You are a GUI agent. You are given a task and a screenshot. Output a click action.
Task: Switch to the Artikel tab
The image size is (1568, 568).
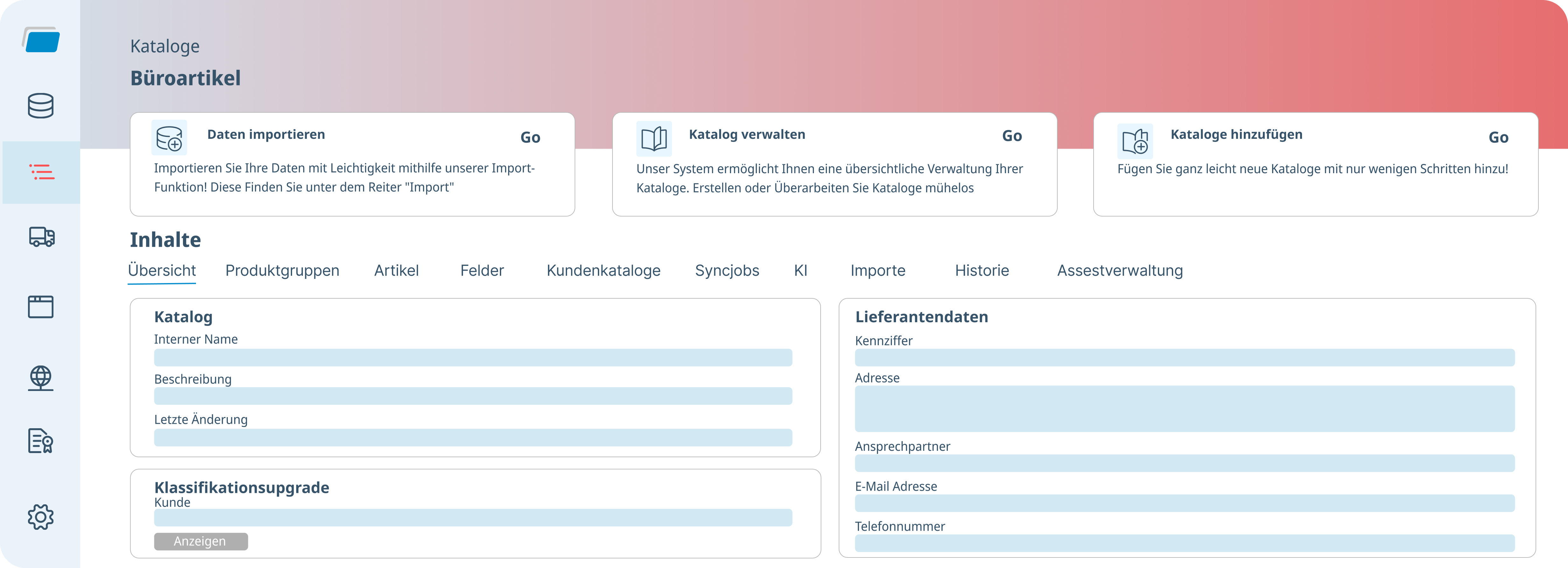click(x=396, y=271)
